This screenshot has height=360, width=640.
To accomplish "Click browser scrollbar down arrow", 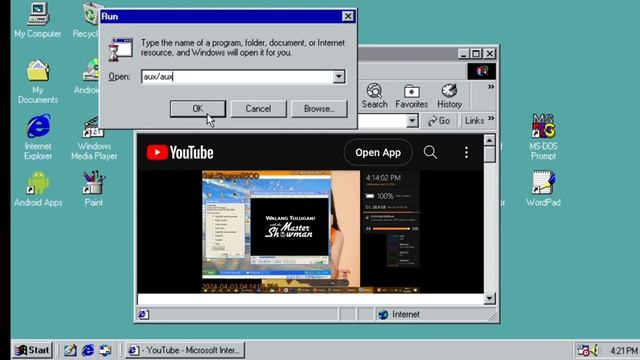I will pyautogui.click(x=489, y=298).
